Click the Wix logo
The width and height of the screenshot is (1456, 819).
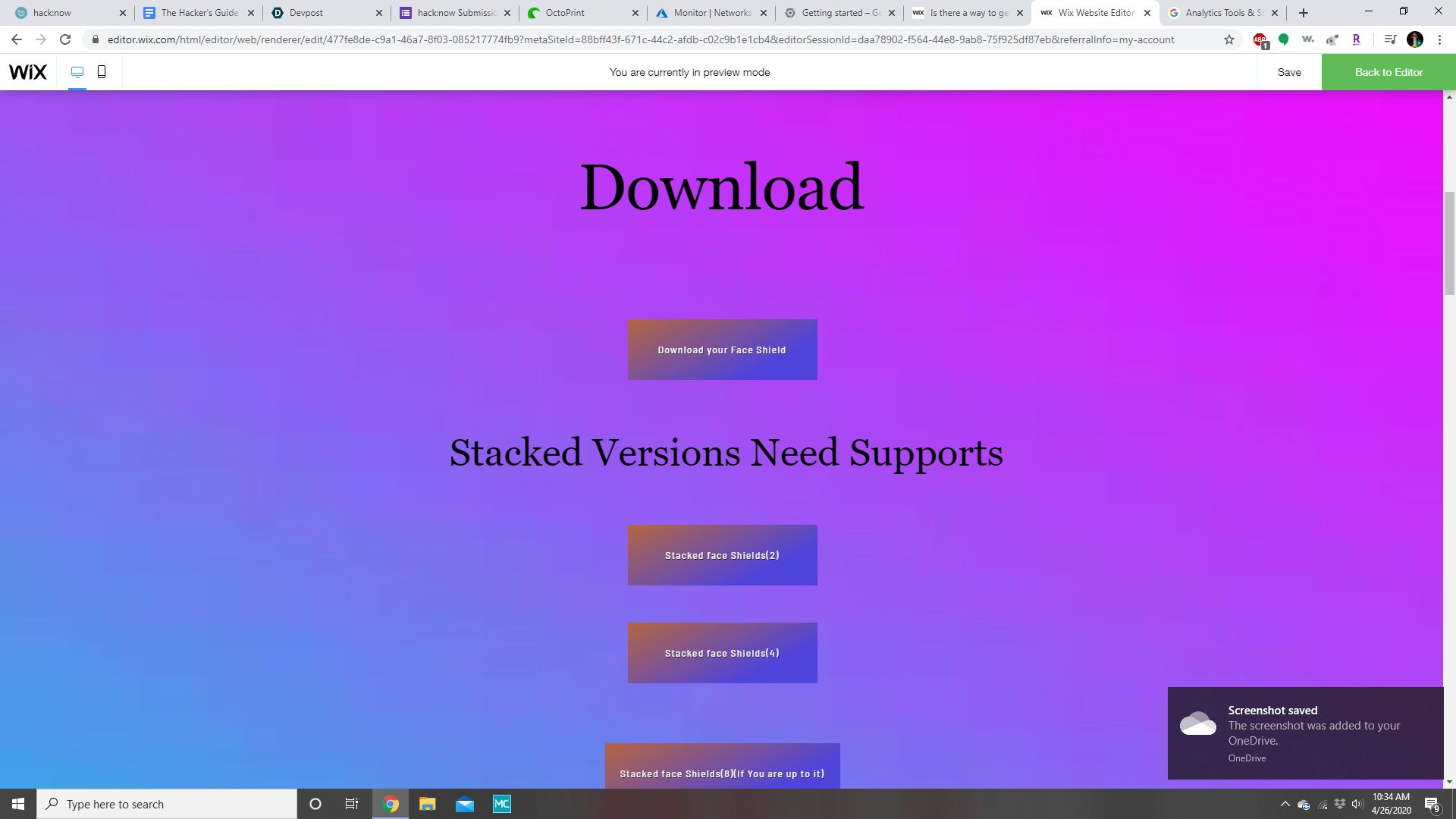tap(28, 72)
